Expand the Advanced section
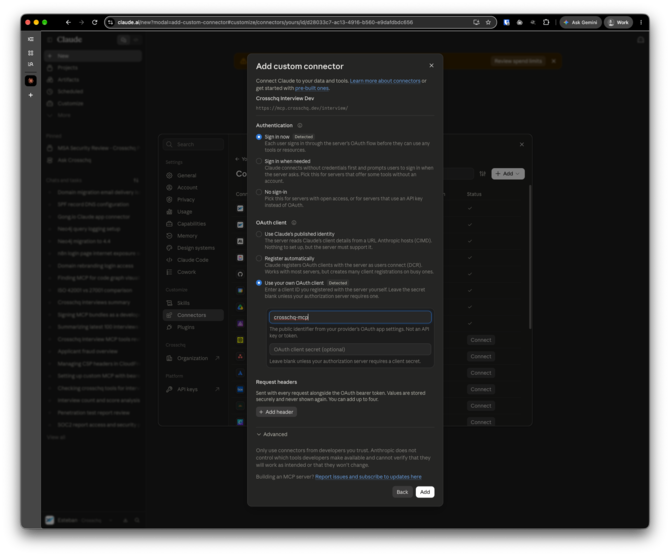This screenshot has width=670, height=556. 272,434
